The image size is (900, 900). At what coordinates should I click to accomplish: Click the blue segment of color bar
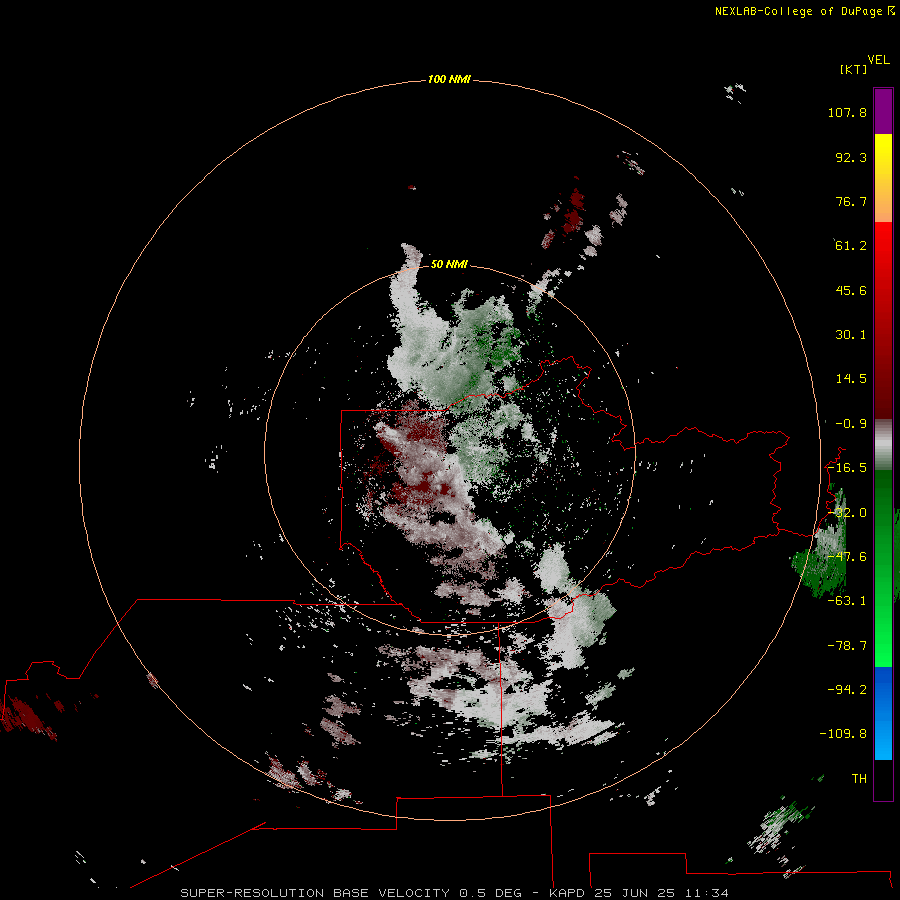pyautogui.click(x=883, y=713)
